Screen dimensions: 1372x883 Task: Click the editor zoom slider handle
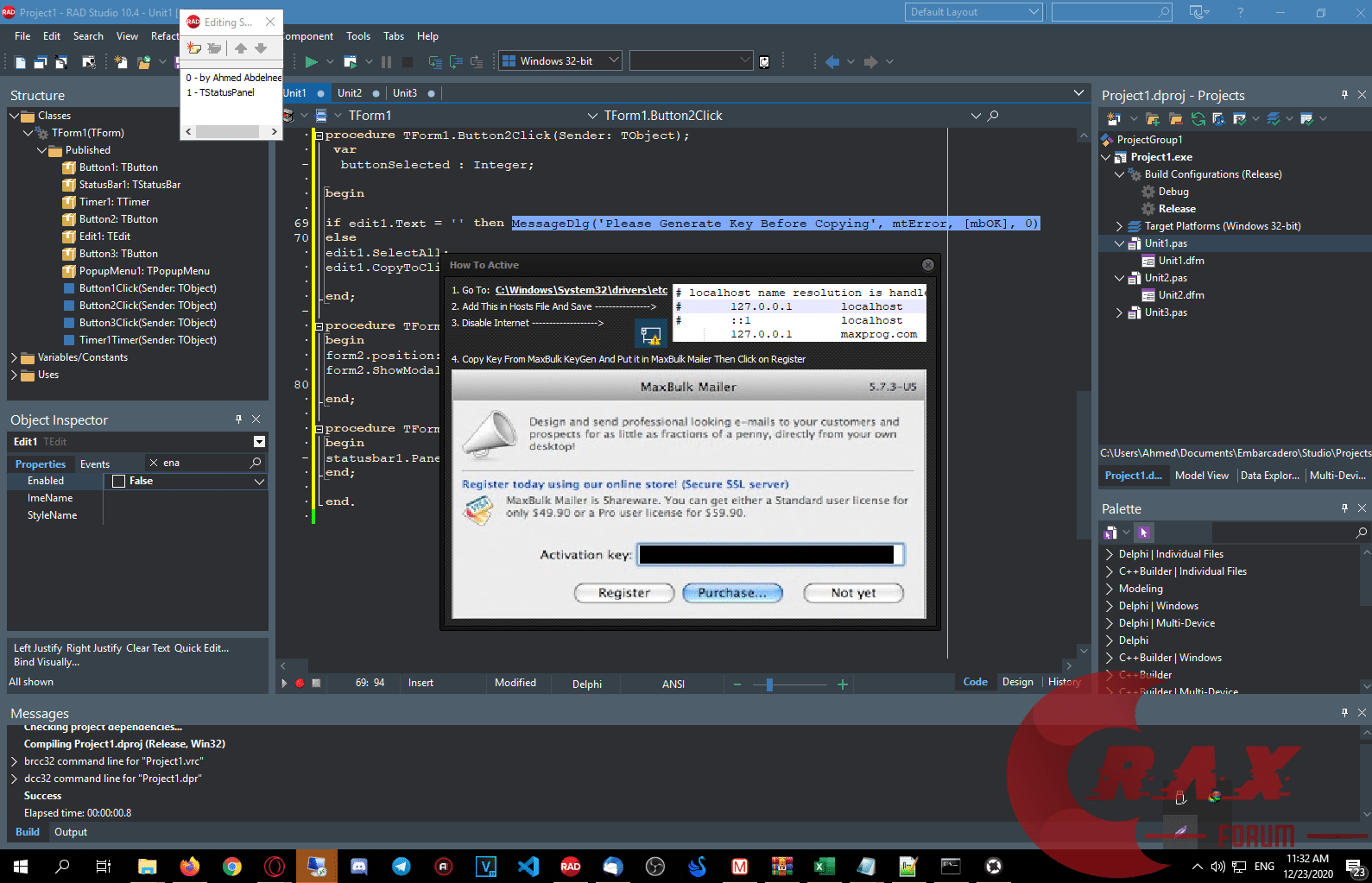coord(769,684)
